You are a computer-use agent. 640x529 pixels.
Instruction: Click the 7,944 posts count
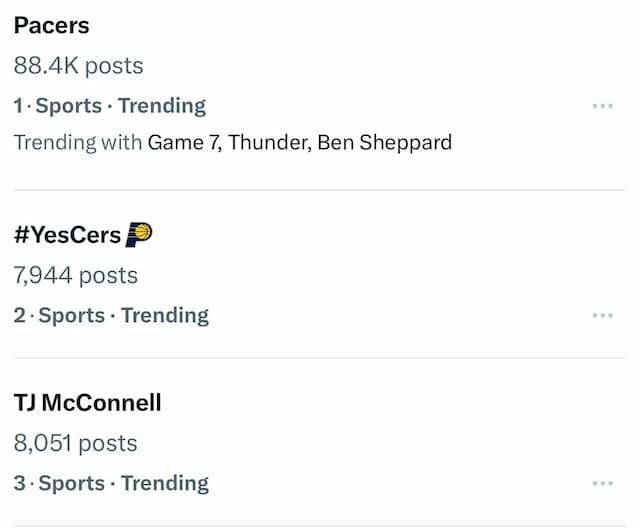pyautogui.click(x=76, y=276)
